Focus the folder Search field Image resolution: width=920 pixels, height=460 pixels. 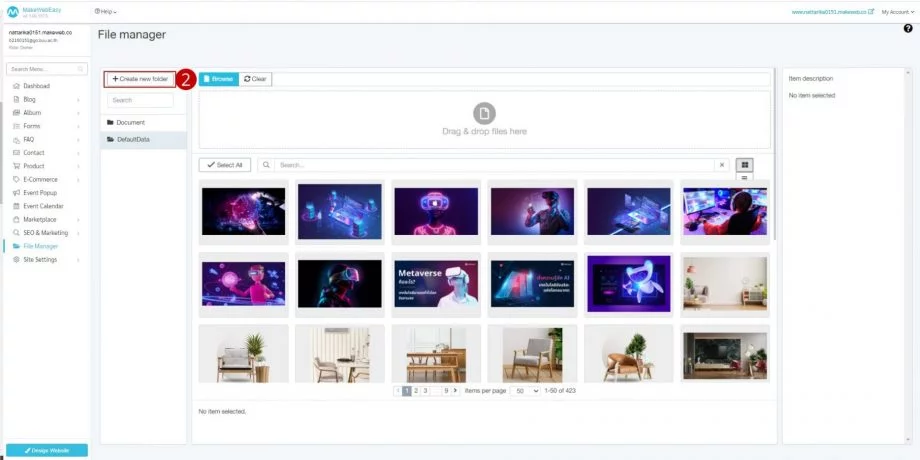tap(140, 100)
